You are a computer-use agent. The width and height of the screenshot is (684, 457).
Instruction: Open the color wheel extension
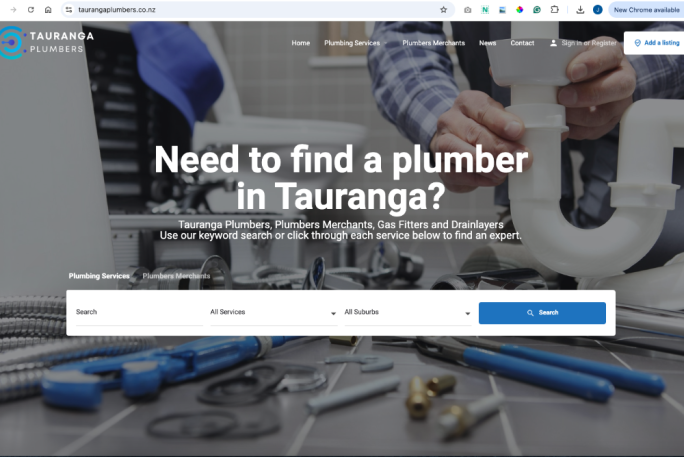tap(519, 10)
